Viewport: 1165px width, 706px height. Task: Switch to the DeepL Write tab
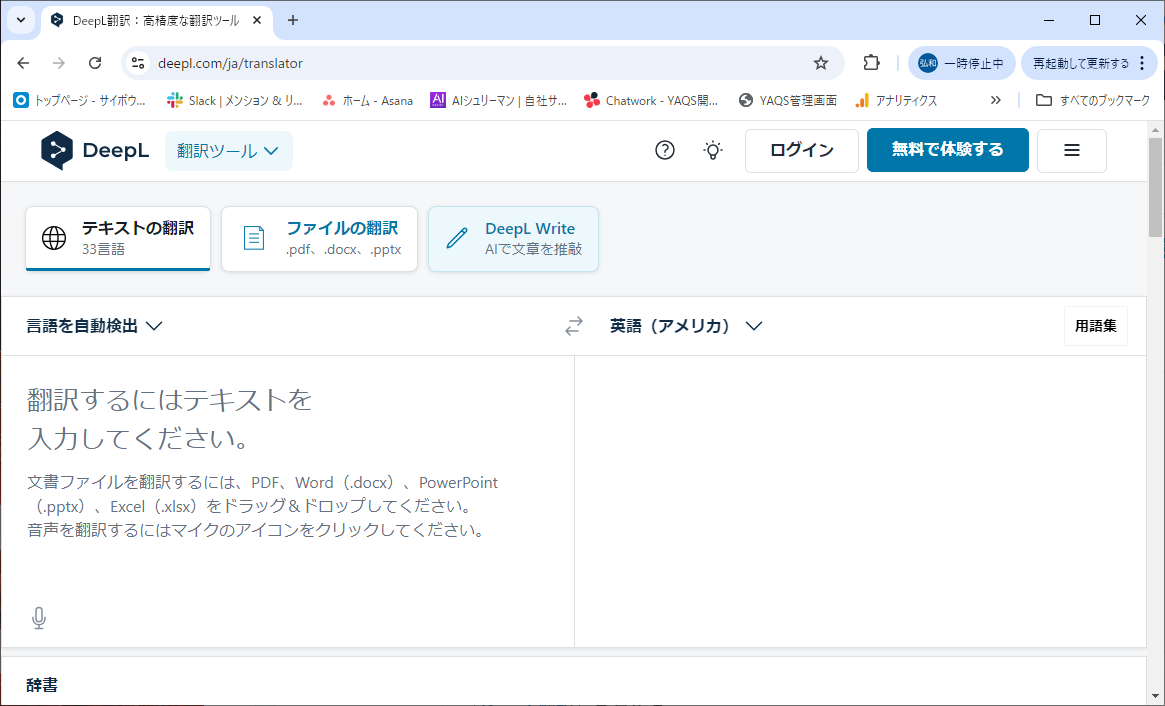click(513, 239)
